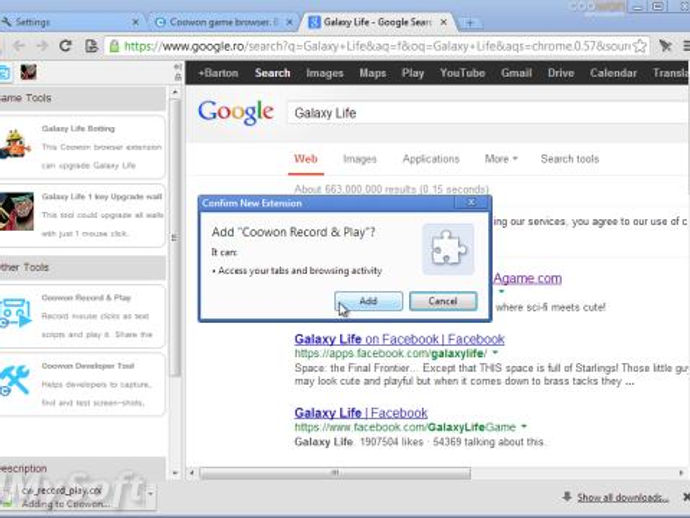Expand the More results dropdown

pyautogui.click(x=501, y=159)
